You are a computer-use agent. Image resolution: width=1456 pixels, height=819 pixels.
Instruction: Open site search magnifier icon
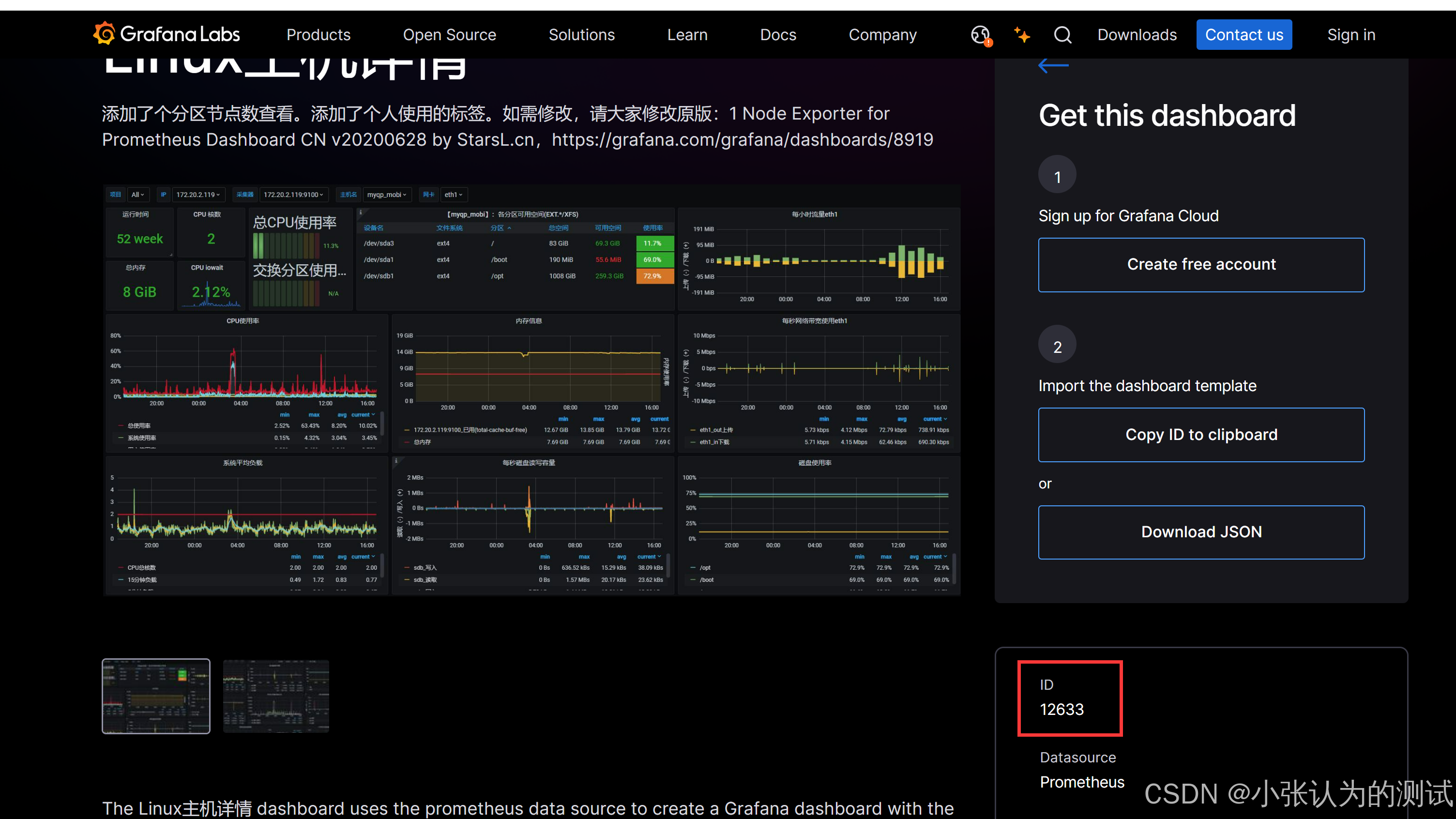(x=1062, y=35)
